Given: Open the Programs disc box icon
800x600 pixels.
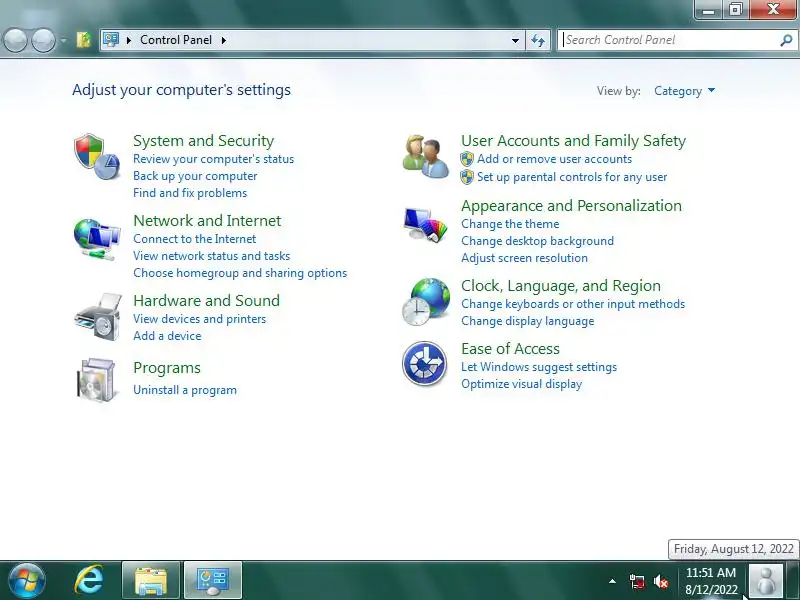Looking at the screenshot, I should coord(96,380).
